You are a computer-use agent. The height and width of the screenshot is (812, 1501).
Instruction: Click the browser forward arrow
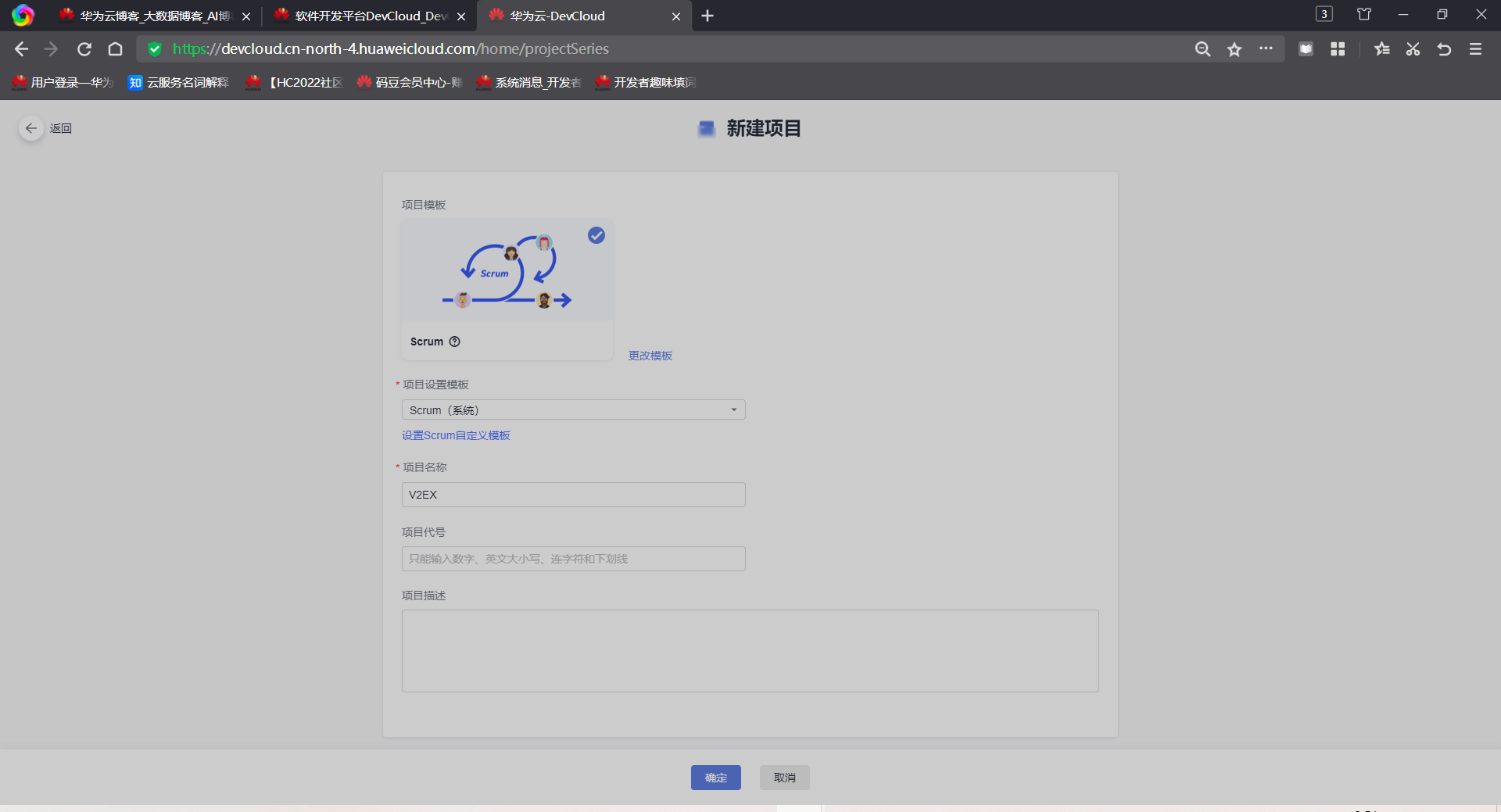pos(52,49)
